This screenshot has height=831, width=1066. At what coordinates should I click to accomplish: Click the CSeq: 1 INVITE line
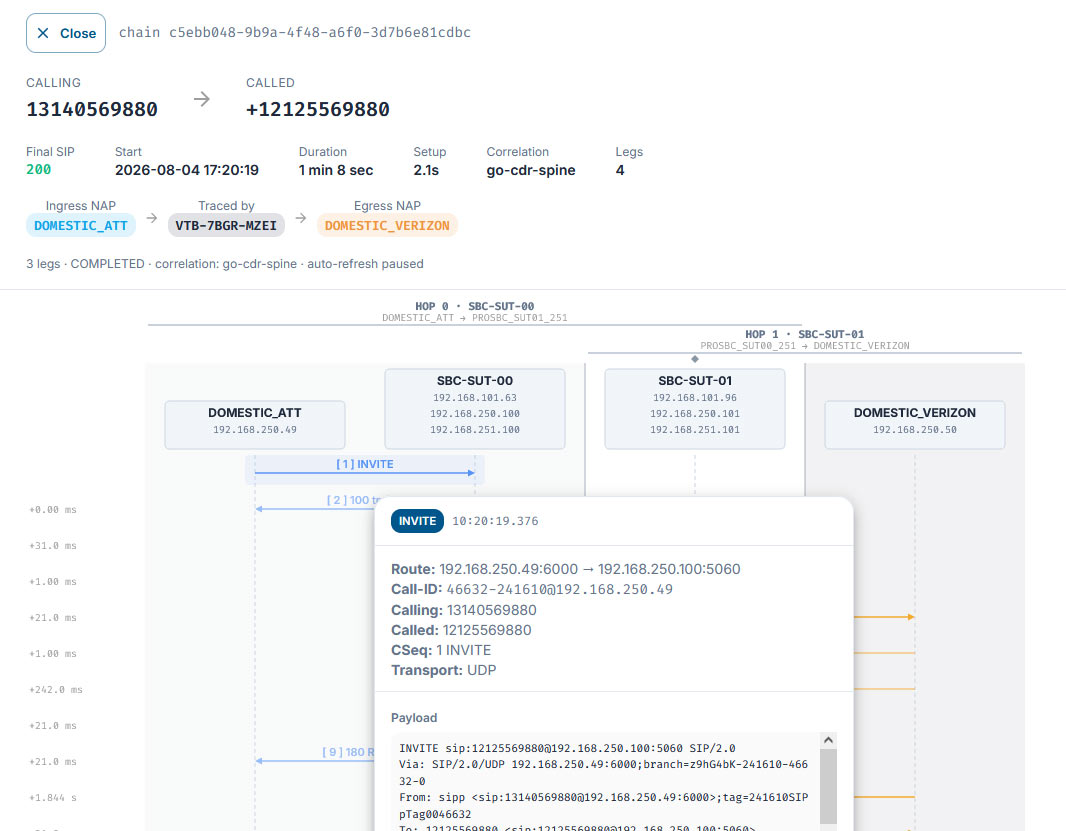point(441,650)
